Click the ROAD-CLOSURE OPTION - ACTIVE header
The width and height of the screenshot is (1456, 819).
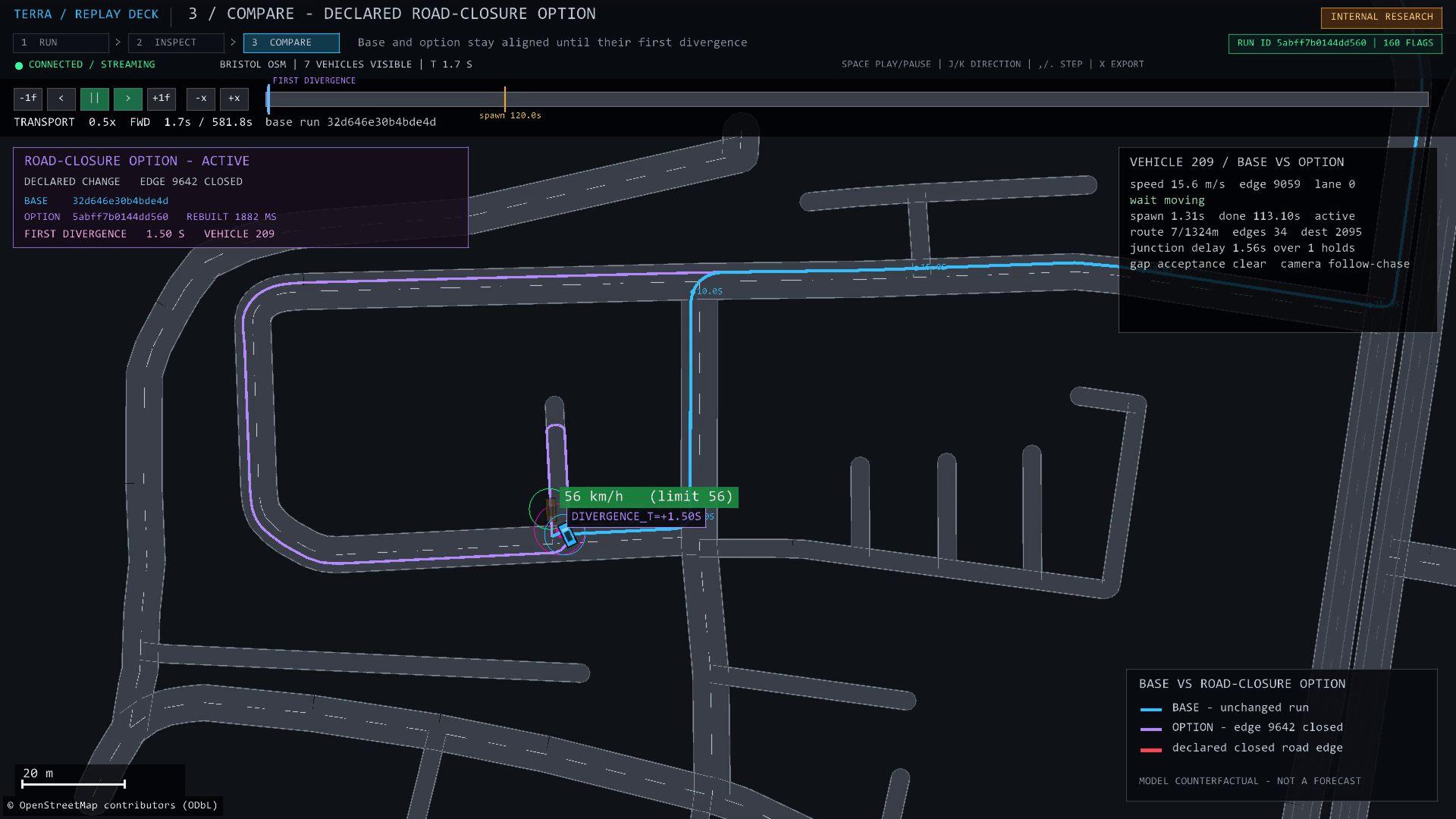(136, 161)
